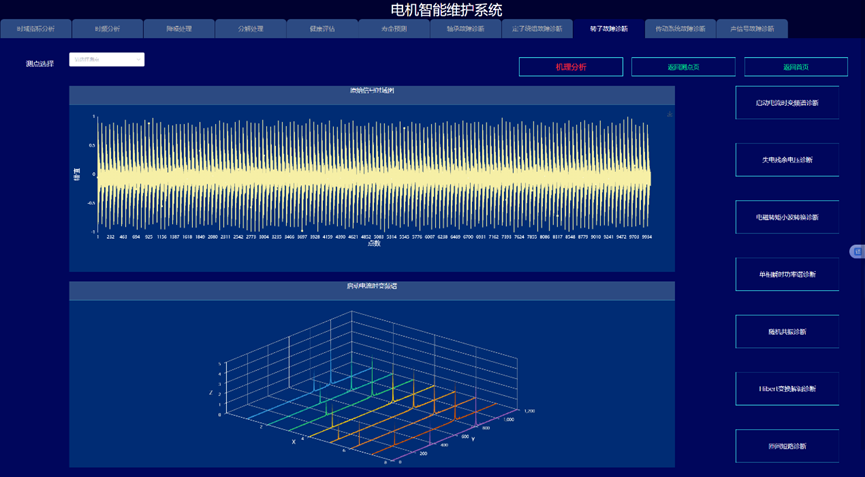The image size is (865, 477).
Task: Switch to the 时域指标分析 tab
Action: click(x=36, y=29)
